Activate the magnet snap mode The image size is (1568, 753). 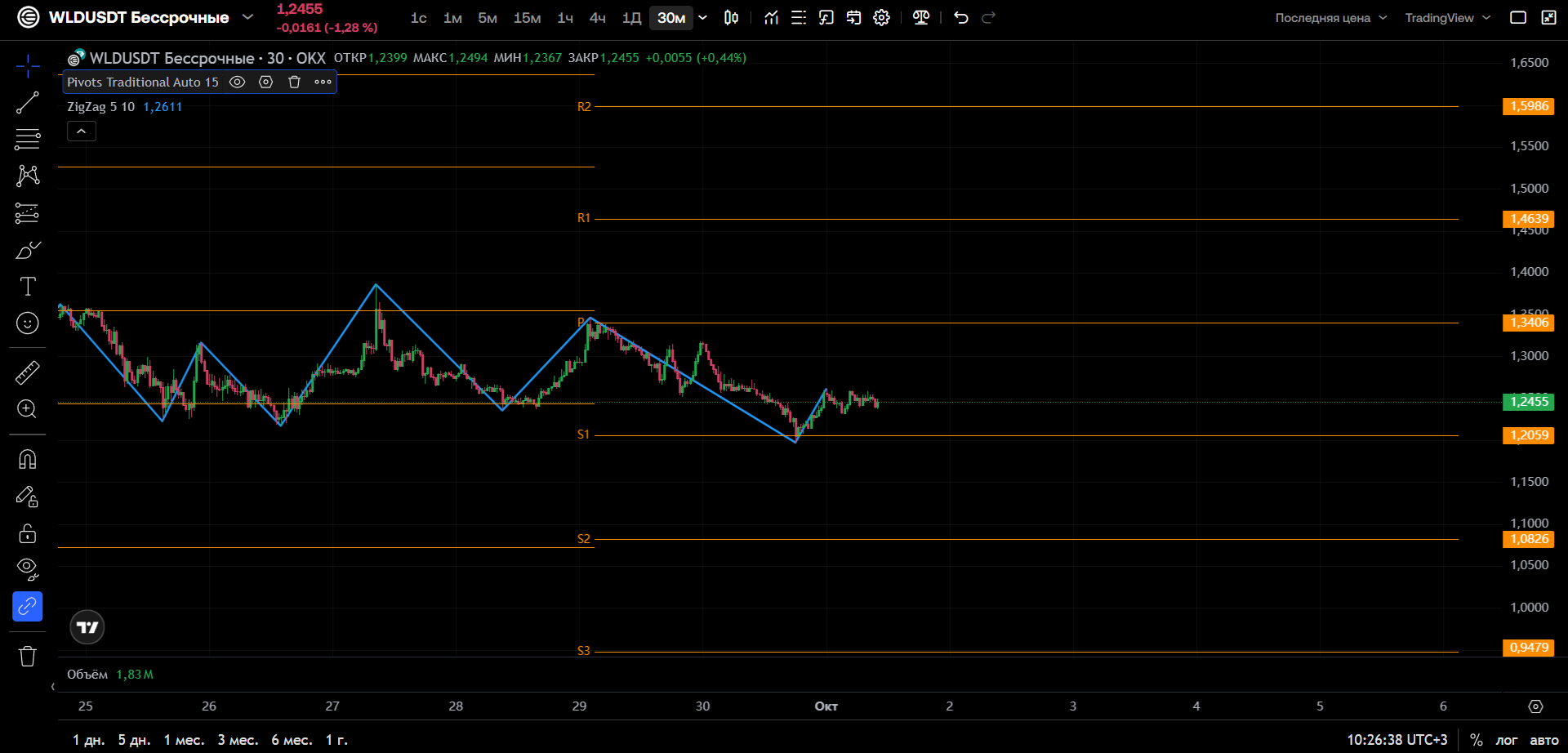pos(27,460)
